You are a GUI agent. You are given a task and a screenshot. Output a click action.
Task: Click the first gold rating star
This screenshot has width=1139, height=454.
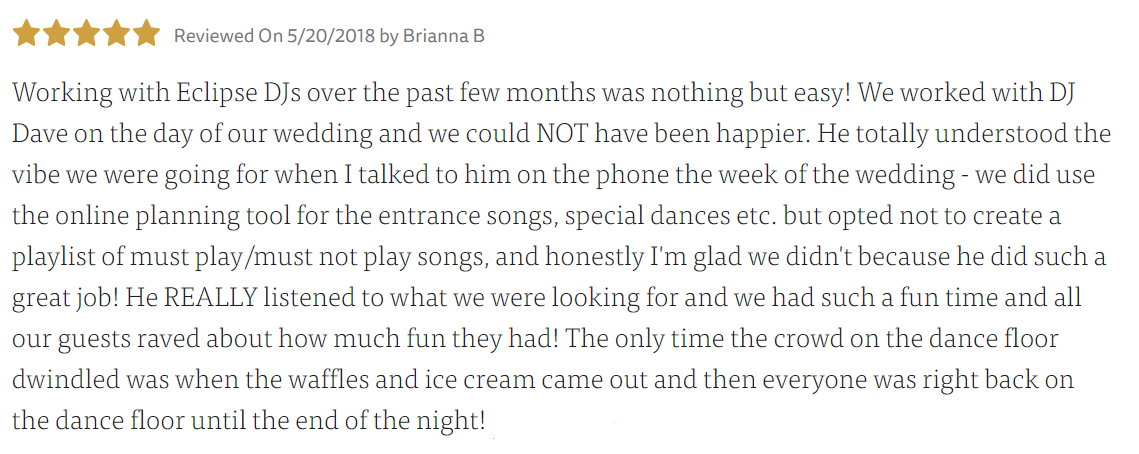tap(26, 33)
